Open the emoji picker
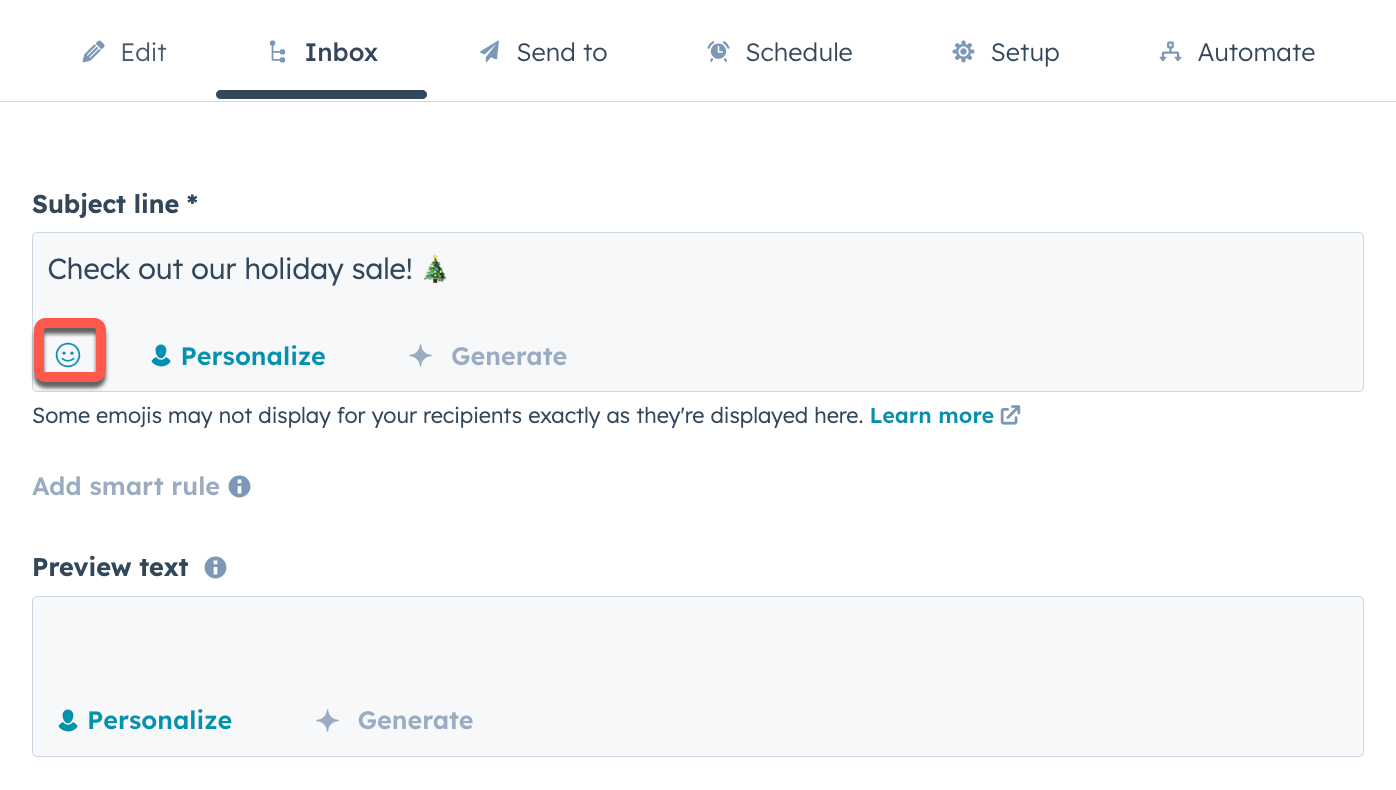The image size is (1396, 790). click(x=68, y=352)
